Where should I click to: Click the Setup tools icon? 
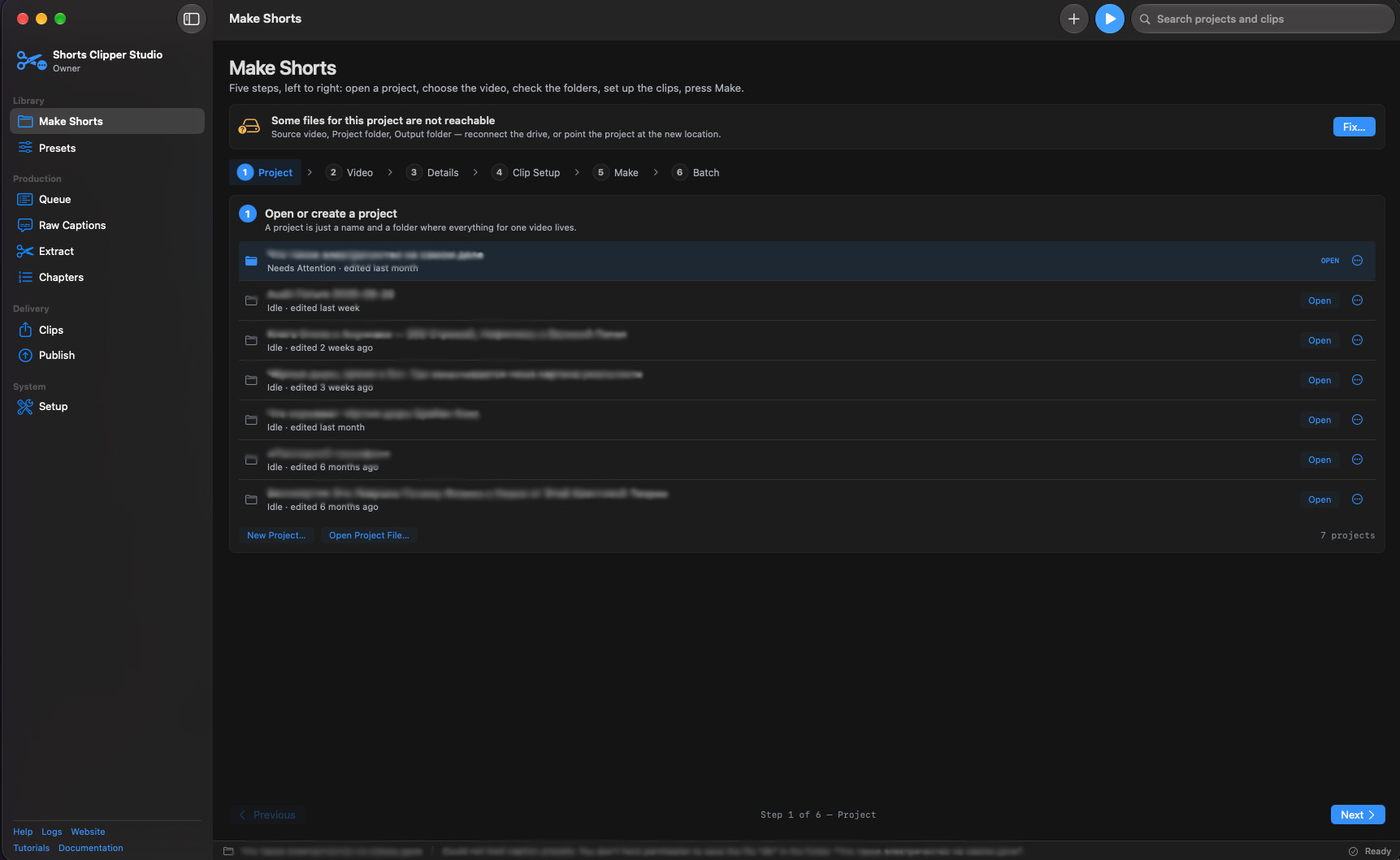(25, 406)
